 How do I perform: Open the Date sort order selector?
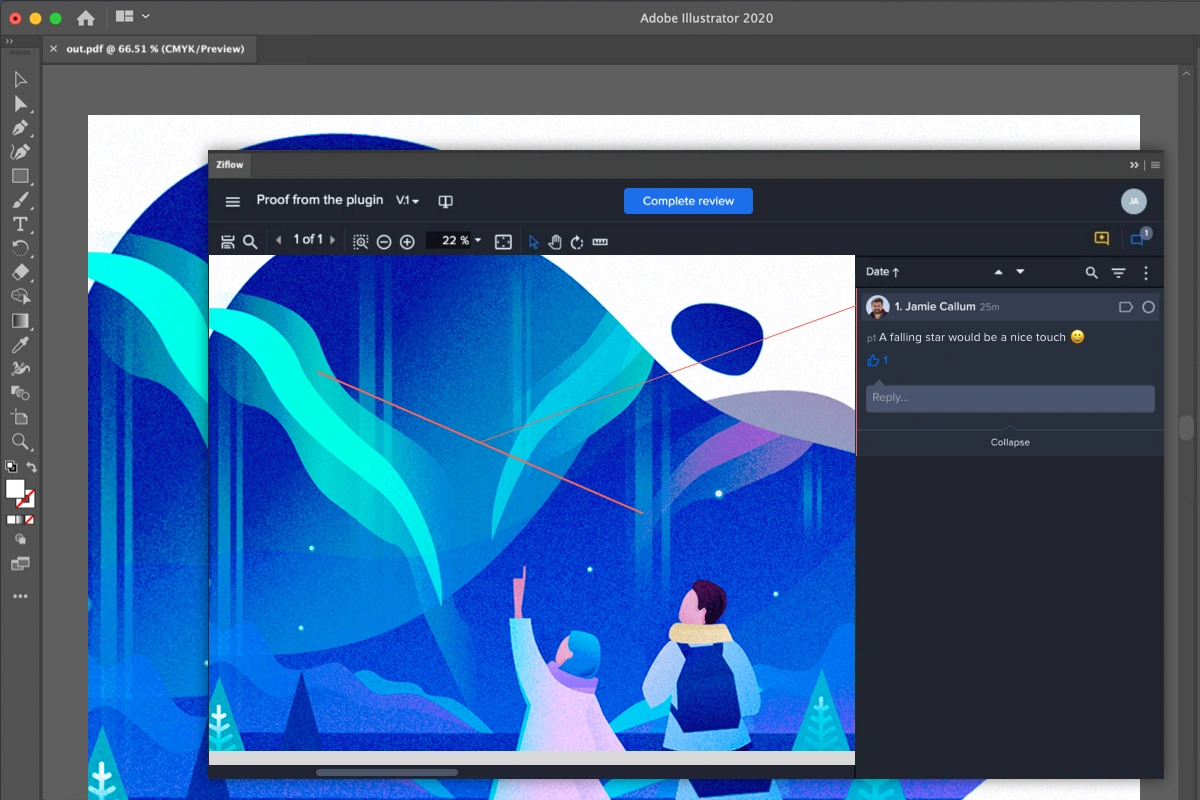tap(882, 272)
